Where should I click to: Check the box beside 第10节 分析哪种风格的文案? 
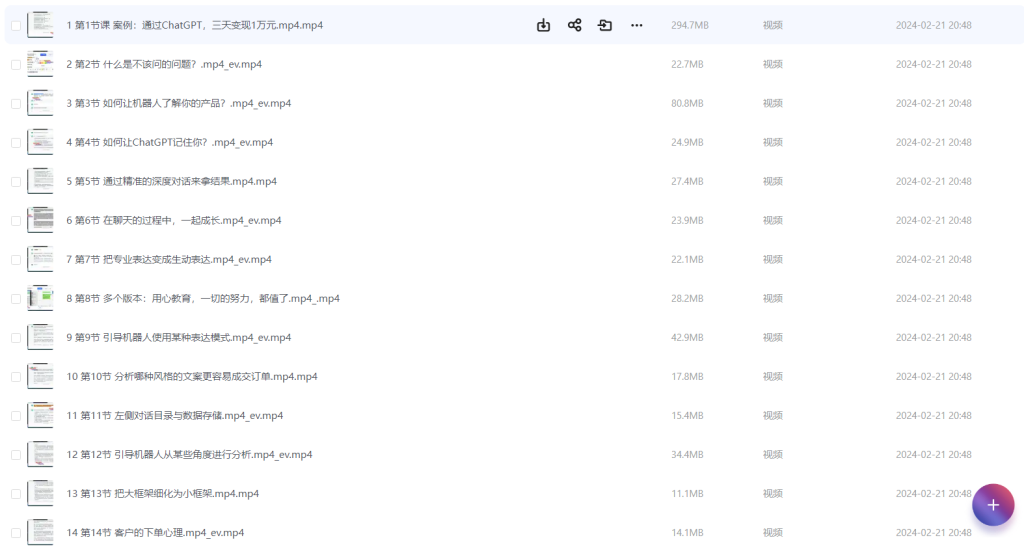tap(15, 377)
